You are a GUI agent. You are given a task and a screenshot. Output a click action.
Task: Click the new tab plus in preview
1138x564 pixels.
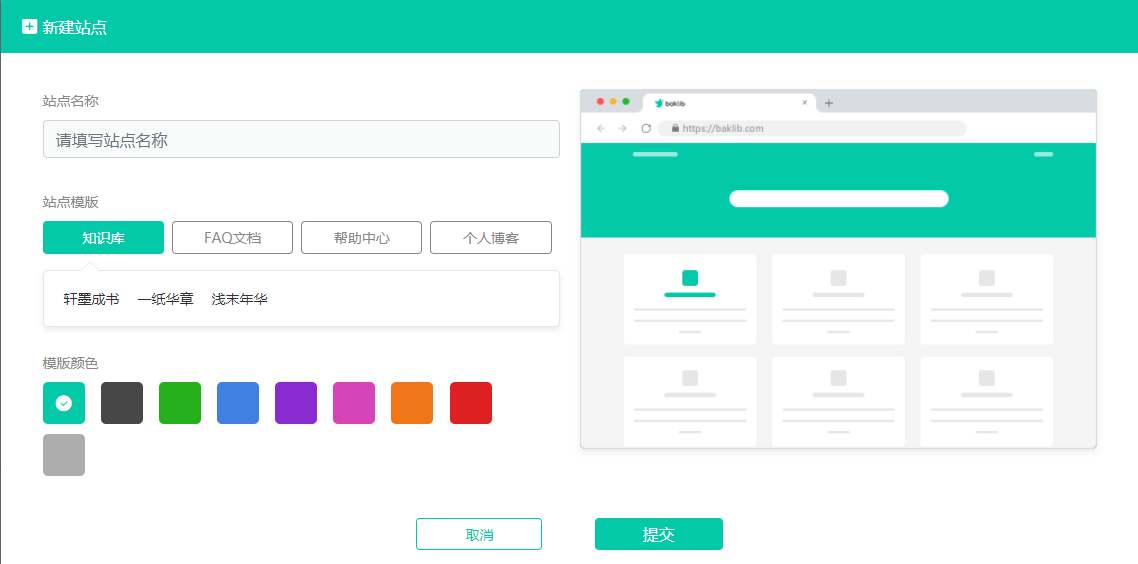tap(829, 103)
